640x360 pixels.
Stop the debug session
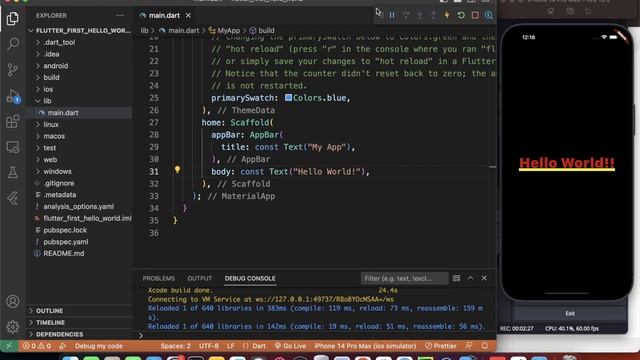475,15
